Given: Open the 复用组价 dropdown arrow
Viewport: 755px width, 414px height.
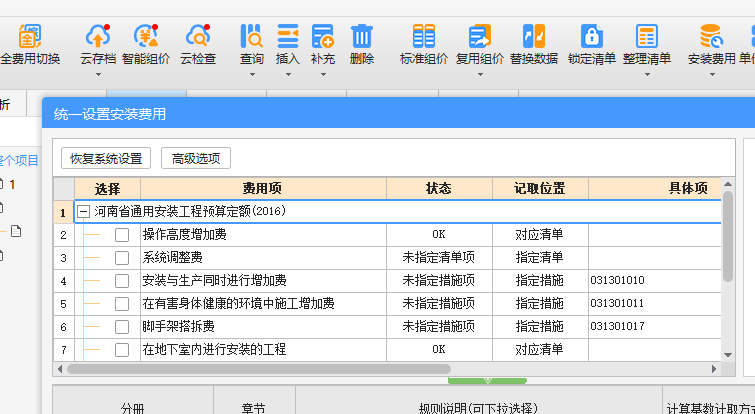Looking at the screenshot, I should [x=480, y=75].
